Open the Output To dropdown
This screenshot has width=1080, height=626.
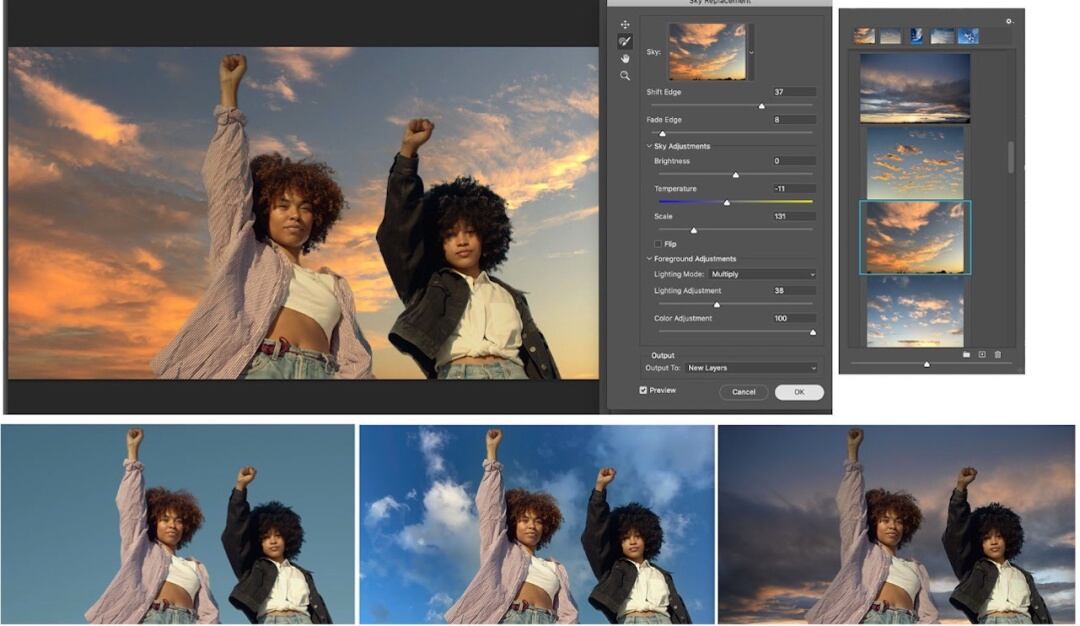click(751, 368)
